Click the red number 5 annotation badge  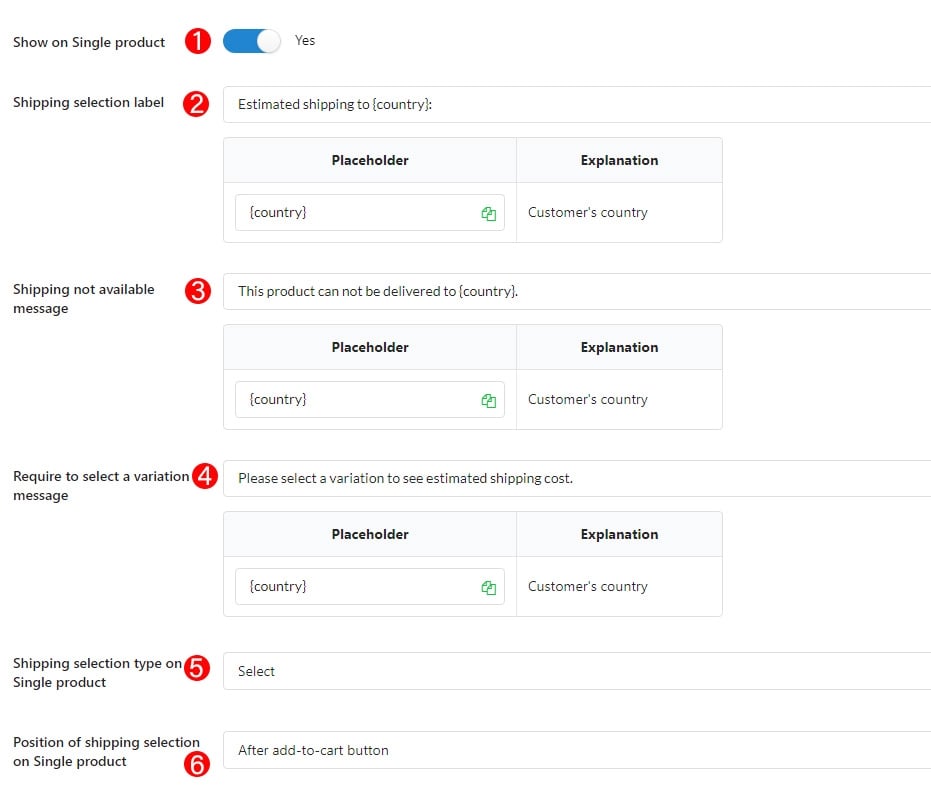point(197,668)
